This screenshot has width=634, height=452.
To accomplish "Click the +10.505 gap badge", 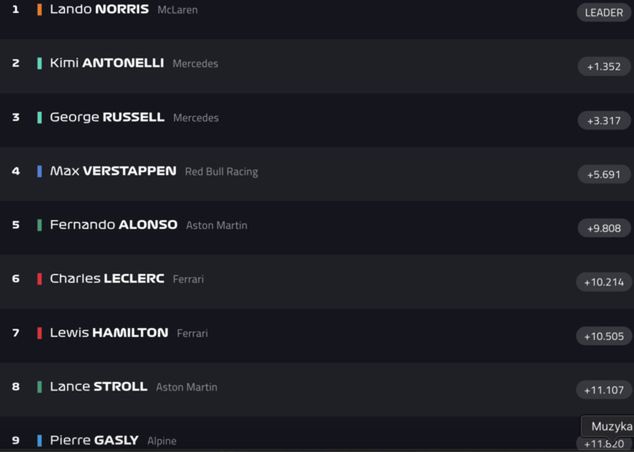I will (x=604, y=336).
